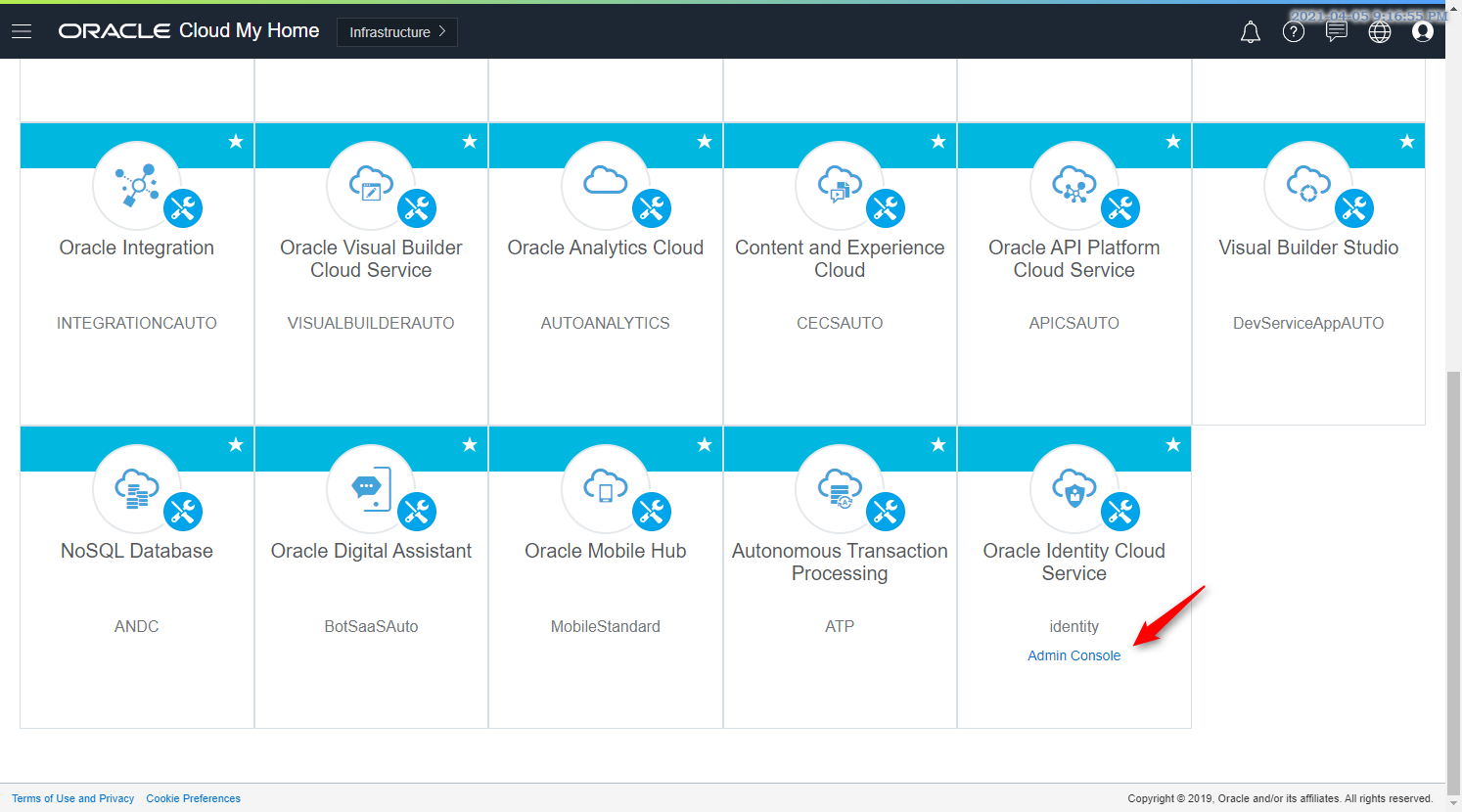This screenshot has height=812, width=1462.
Task: Open the notifications bell icon
Action: (1250, 31)
